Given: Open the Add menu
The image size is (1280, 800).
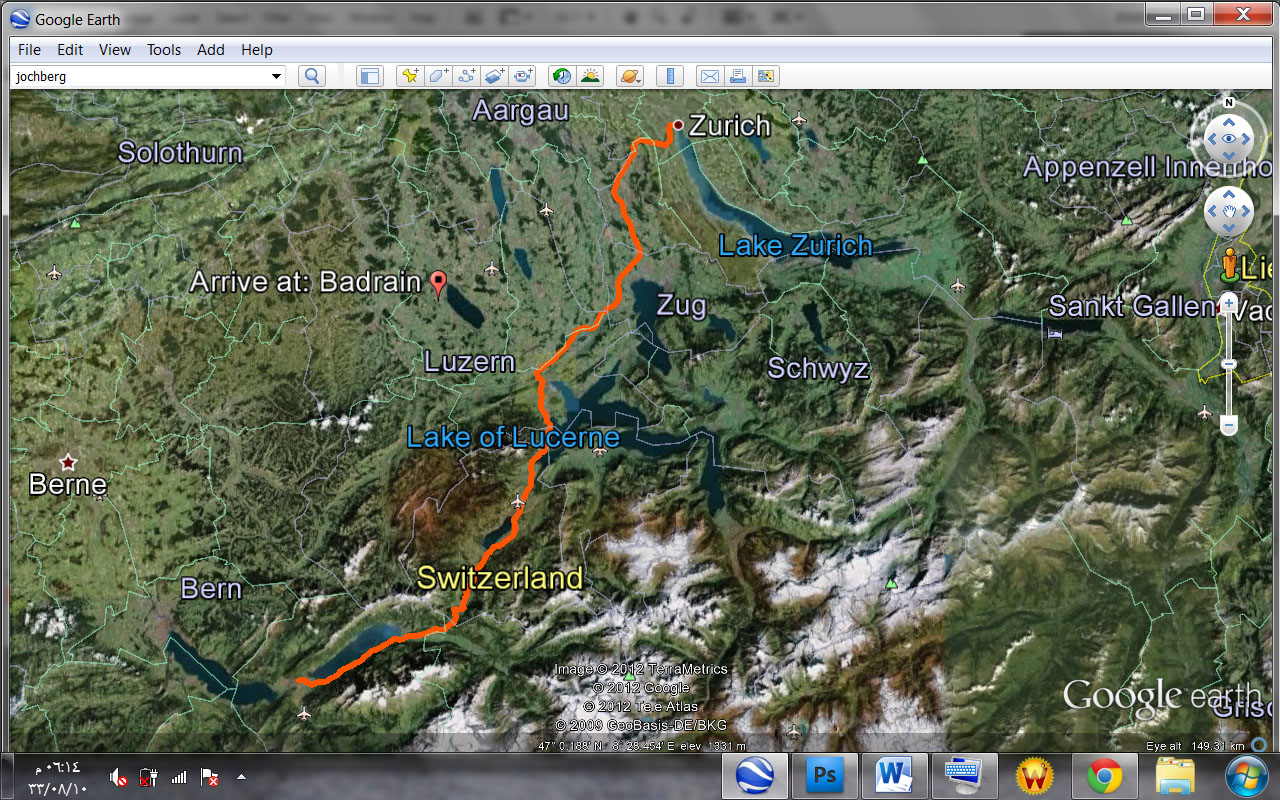Looking at the screenshot, I should click(x=210, y=49).
